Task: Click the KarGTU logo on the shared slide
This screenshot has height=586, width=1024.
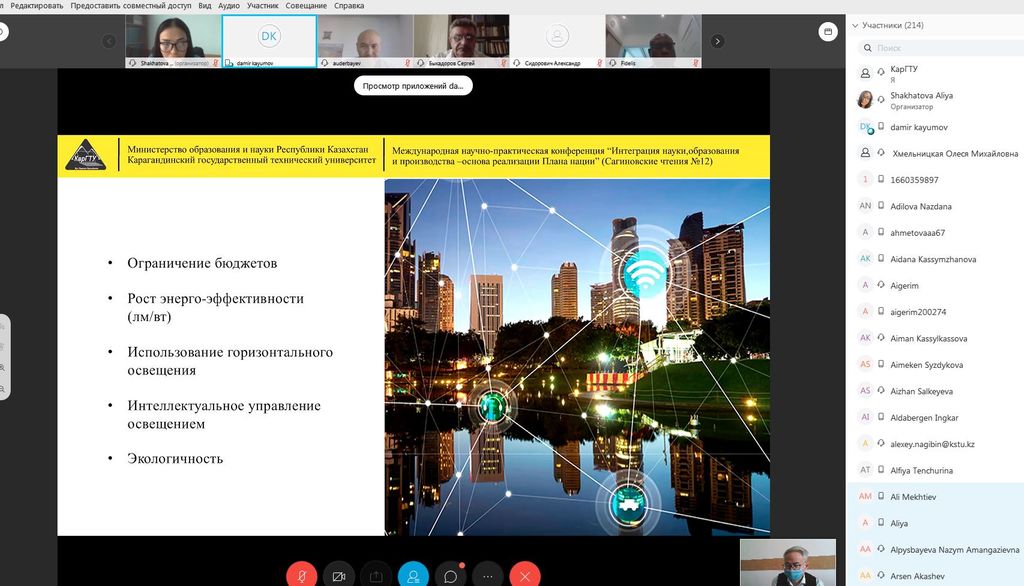Action: [x=86, y=155]
